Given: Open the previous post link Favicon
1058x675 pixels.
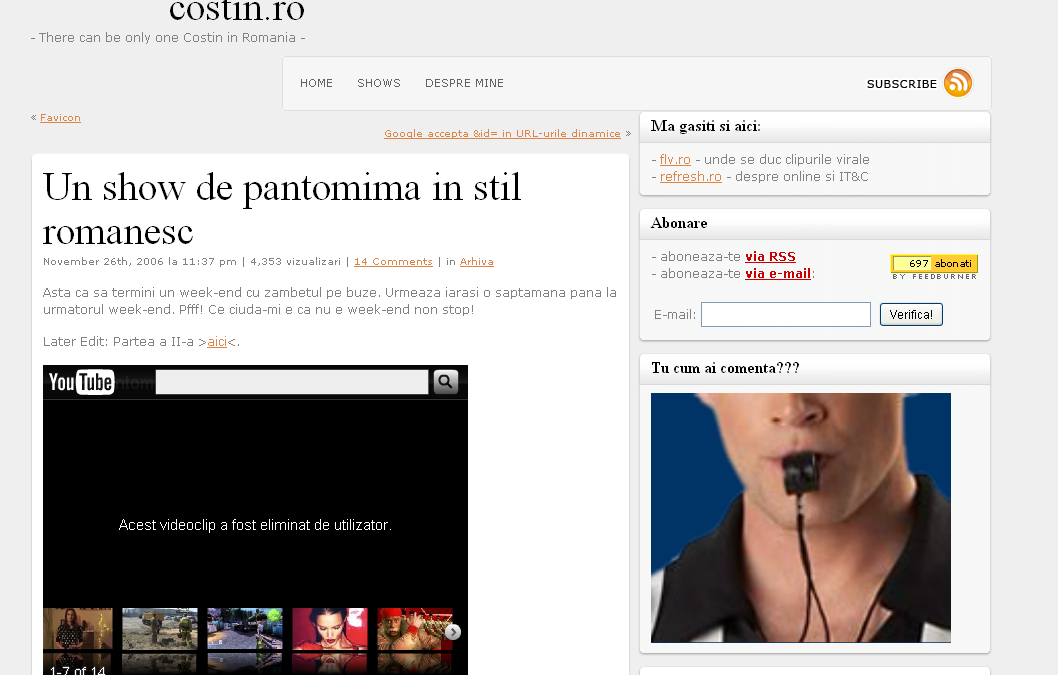Looking at the screenshot, I should coord(60,118).
